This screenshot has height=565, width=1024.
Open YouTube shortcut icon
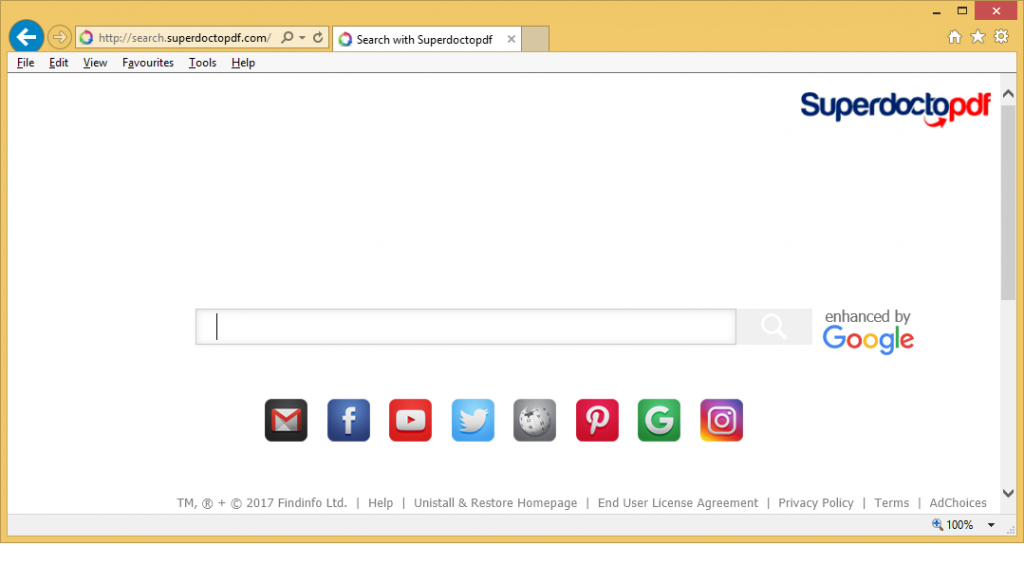pos(410,420)
